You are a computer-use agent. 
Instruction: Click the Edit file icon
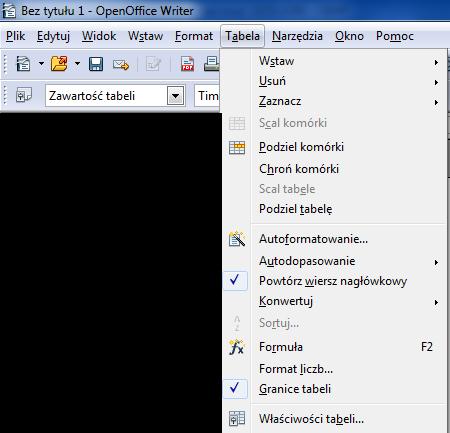(153, 64)
